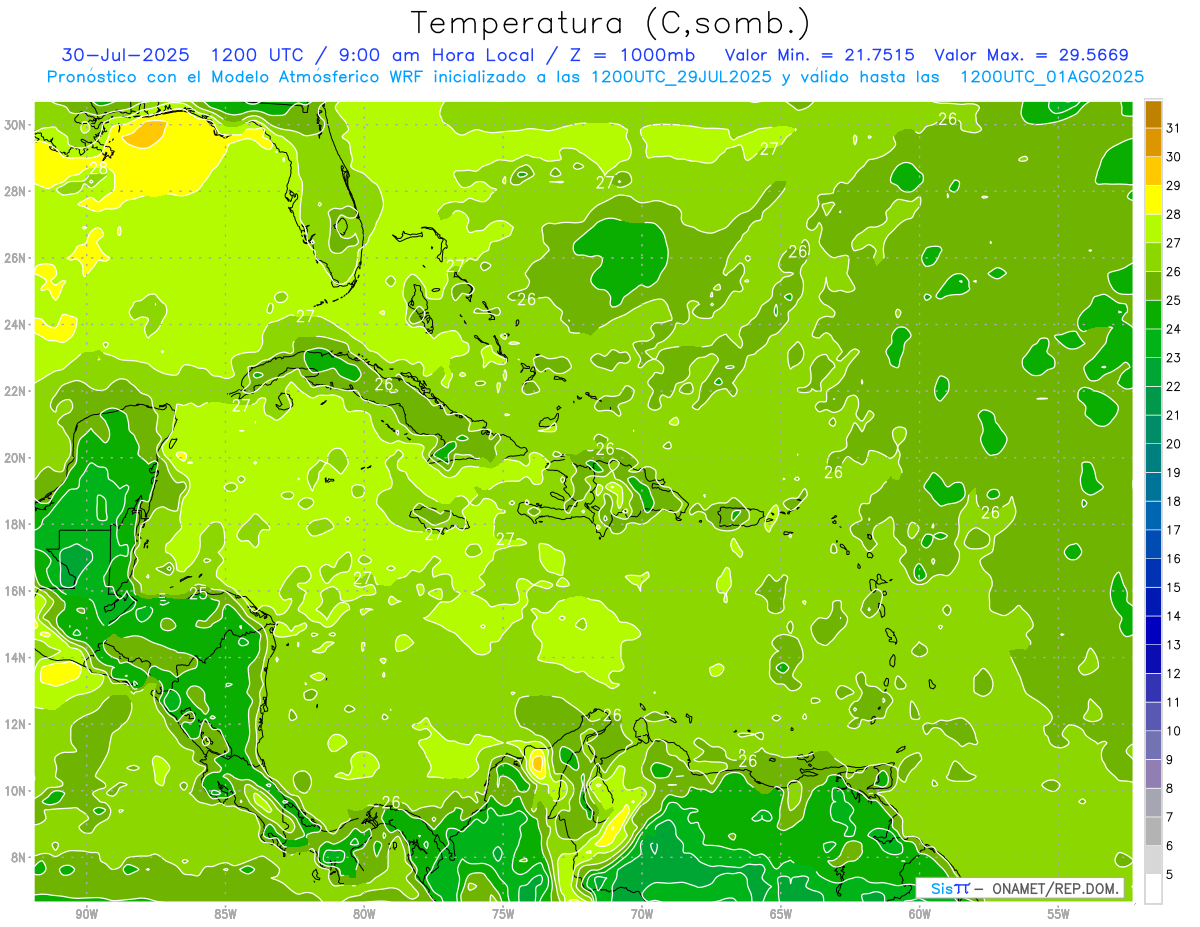The height and width of the screenshot is (927, 1200).
Task: Click longitude label "65W"
Action: pyautogui.click(x=781, y=914)
